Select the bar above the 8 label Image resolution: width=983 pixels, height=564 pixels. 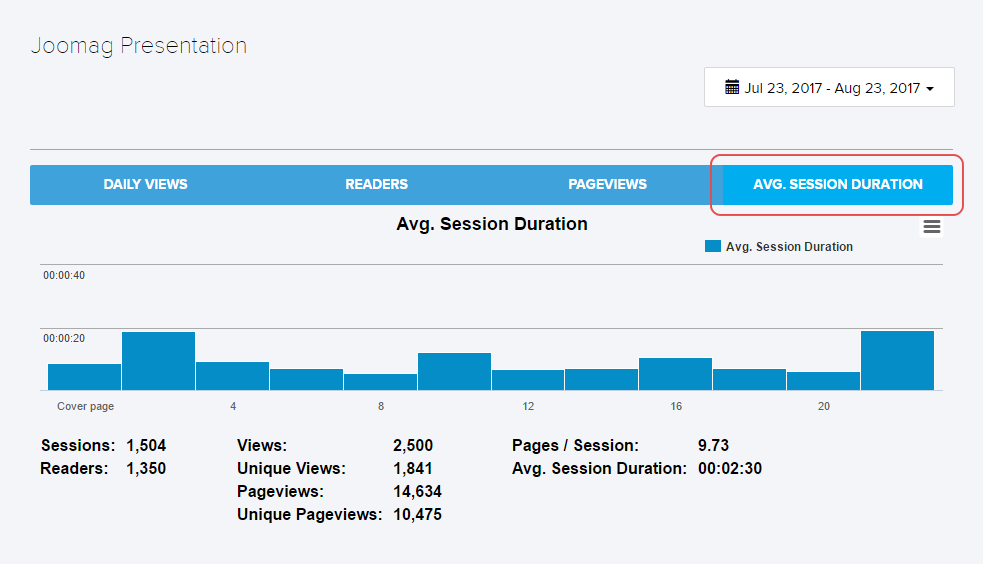click(x=380, y=382)
